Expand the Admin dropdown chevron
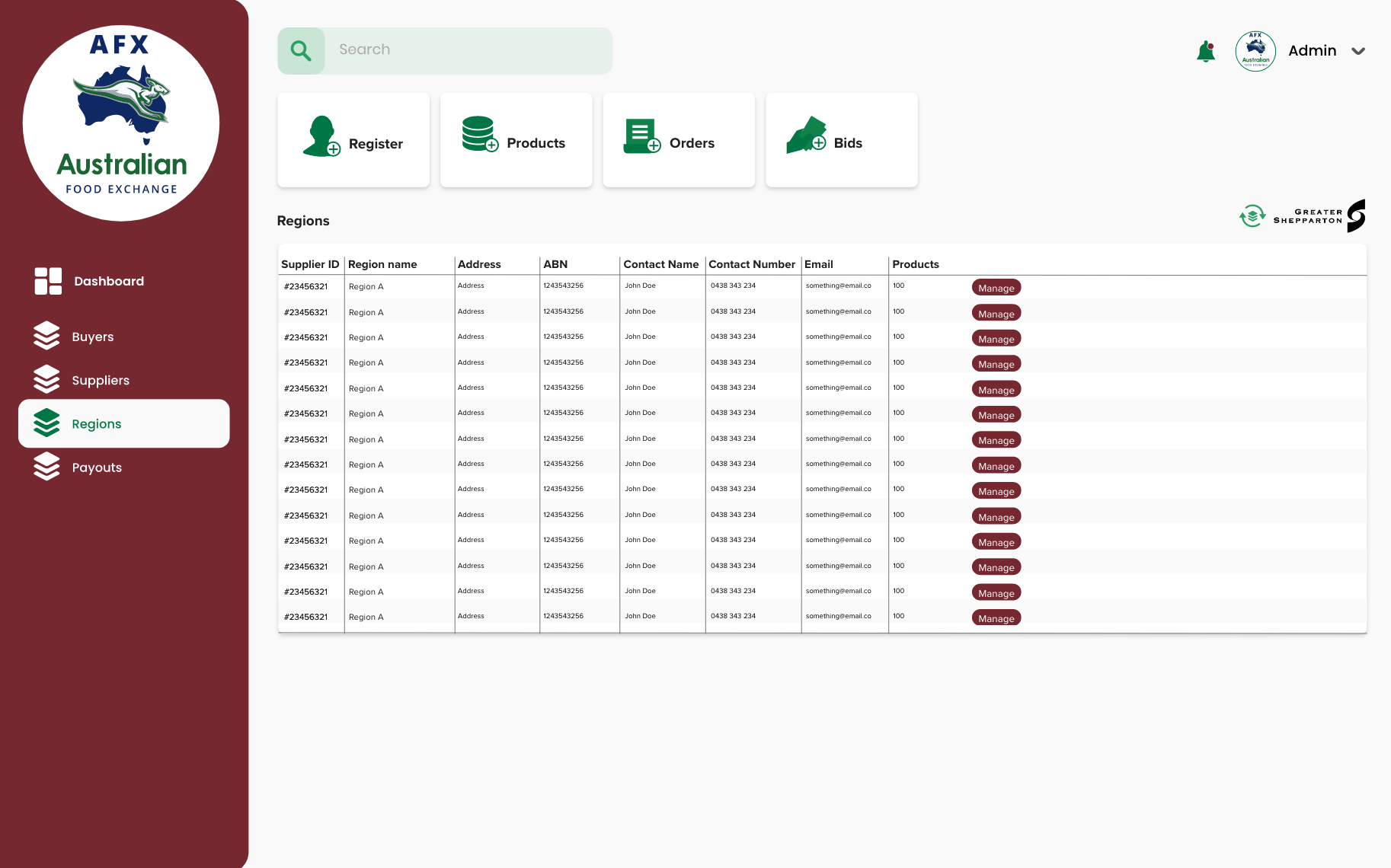The width and height of the screenshot is (1391, 868). pos(1358,52)
